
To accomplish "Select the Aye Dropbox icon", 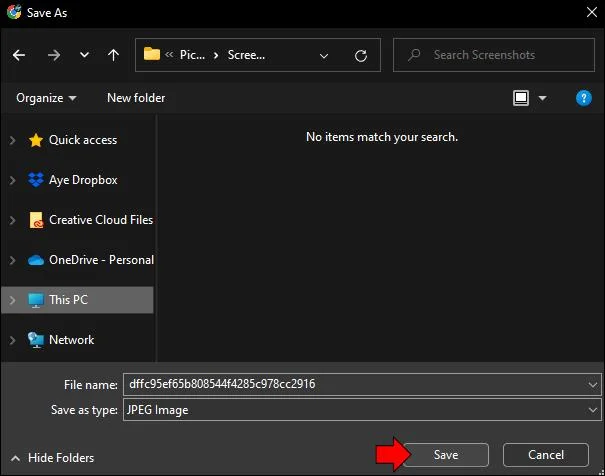I will [x=36, y=180].
